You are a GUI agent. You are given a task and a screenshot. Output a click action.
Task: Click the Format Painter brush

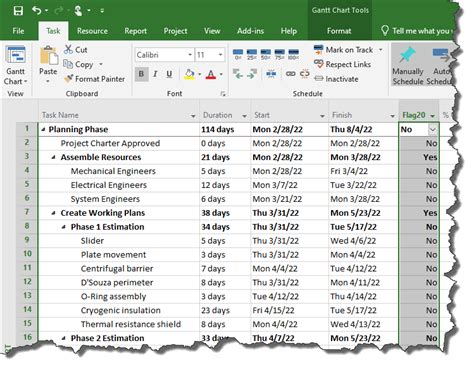pos(94,79)
